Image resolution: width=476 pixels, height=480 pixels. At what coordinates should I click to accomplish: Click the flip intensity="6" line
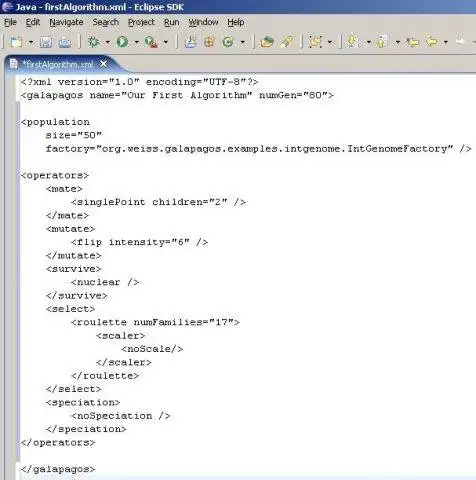140,242
